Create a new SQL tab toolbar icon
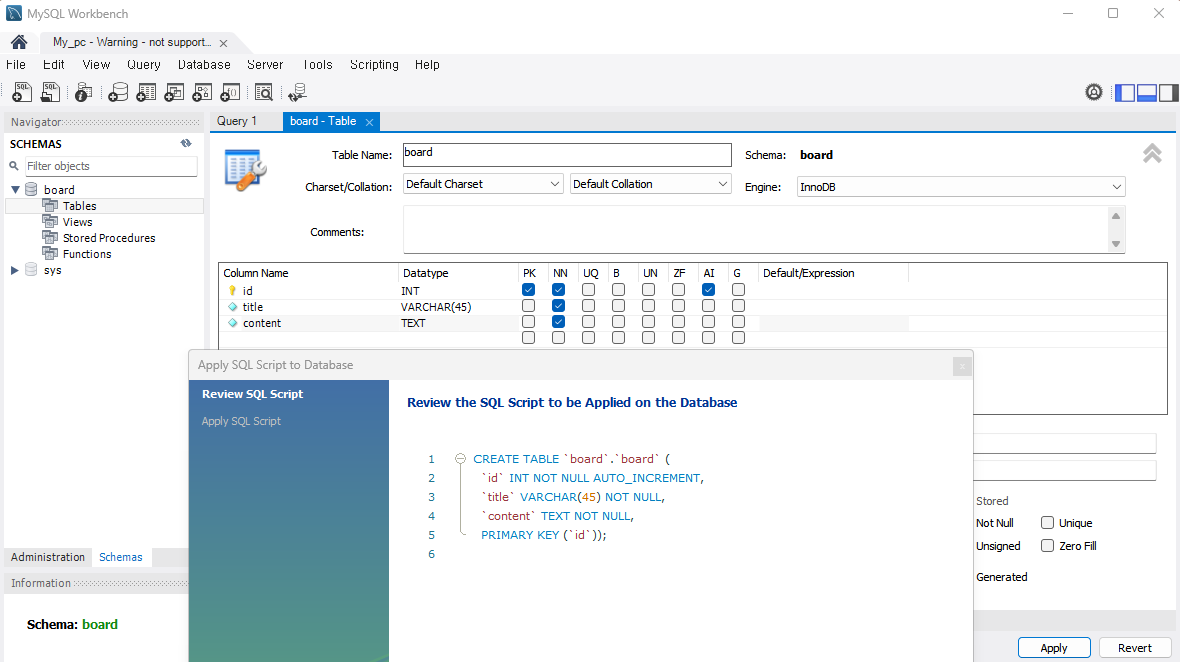This screenshot has width=1180, height=662. point(22,93)
